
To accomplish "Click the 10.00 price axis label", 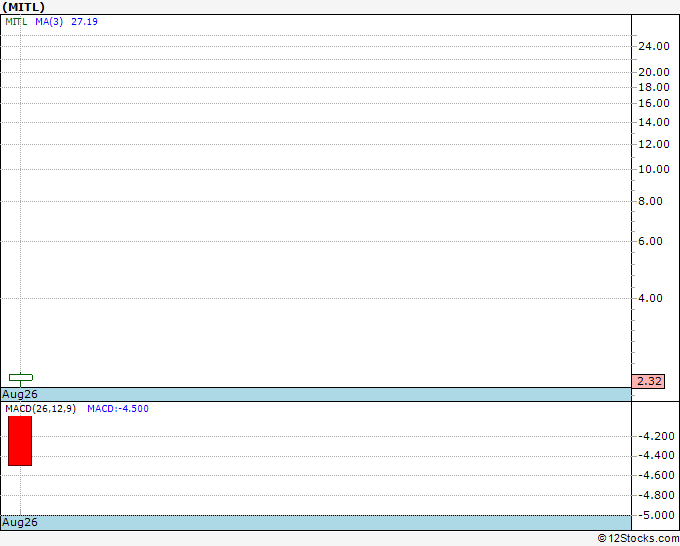I will click(654, 170).
